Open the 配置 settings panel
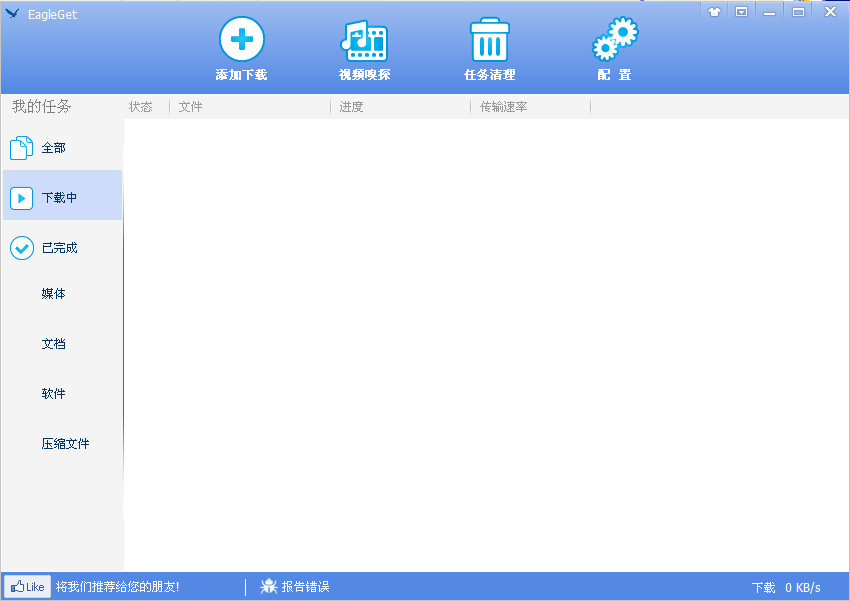The width and height of the screenshot is (850, 601). tap(614, 46)
